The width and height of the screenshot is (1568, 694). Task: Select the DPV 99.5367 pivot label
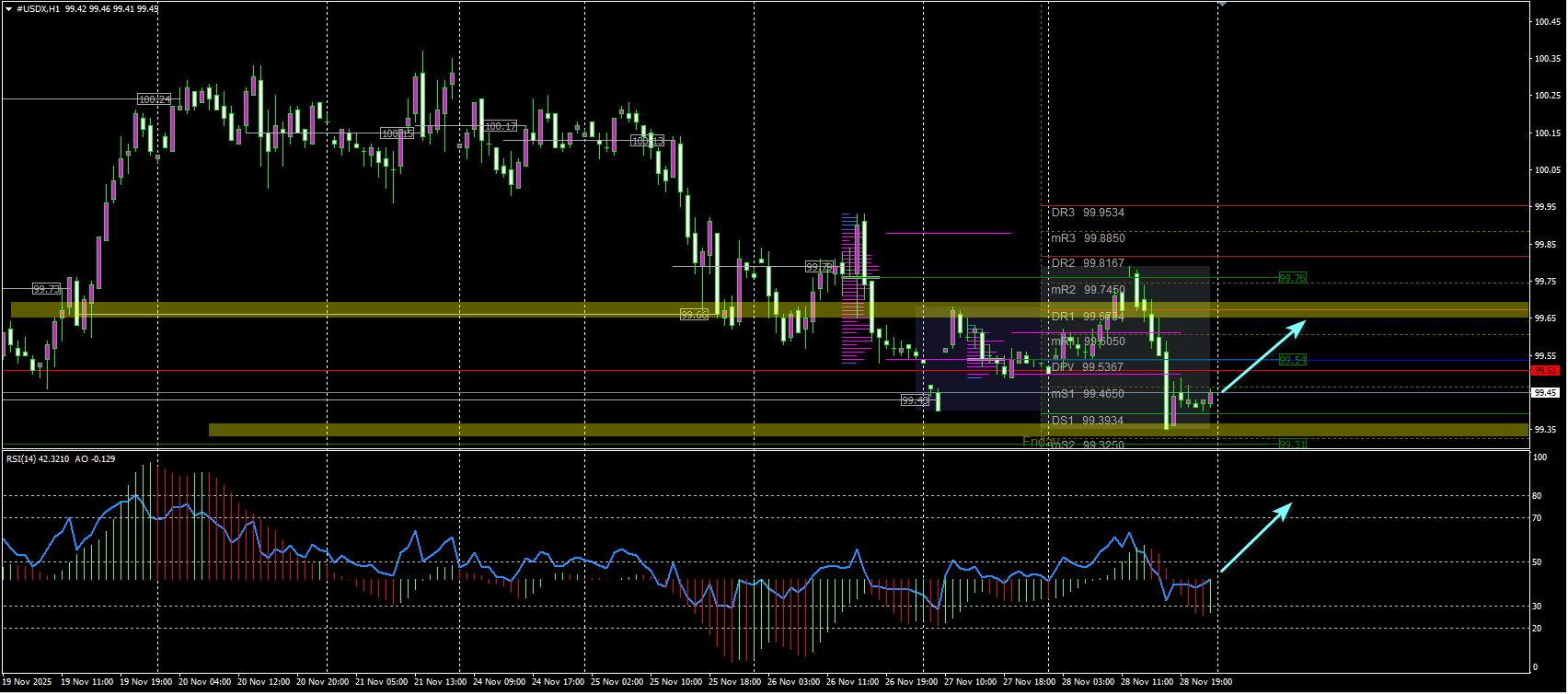click(1088, 367)
